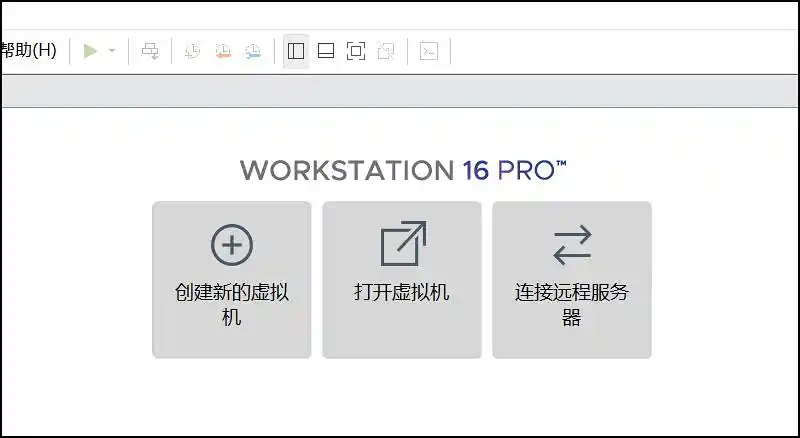The width and height of the screenshot is (800, 438).
Task: Toggle the thumbnail bar view
Action: point(325,51)
